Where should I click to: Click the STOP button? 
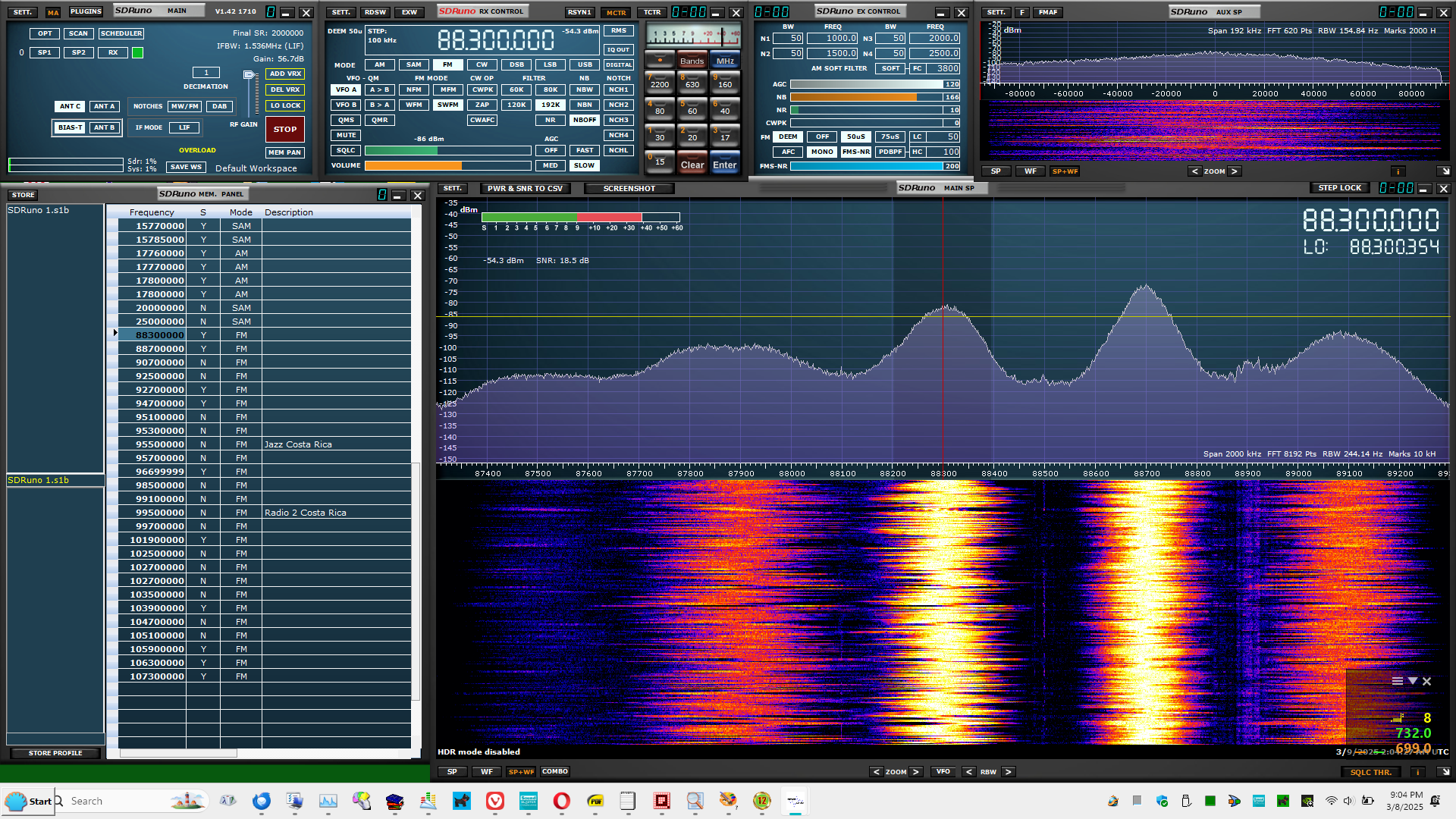pos(285,129)
